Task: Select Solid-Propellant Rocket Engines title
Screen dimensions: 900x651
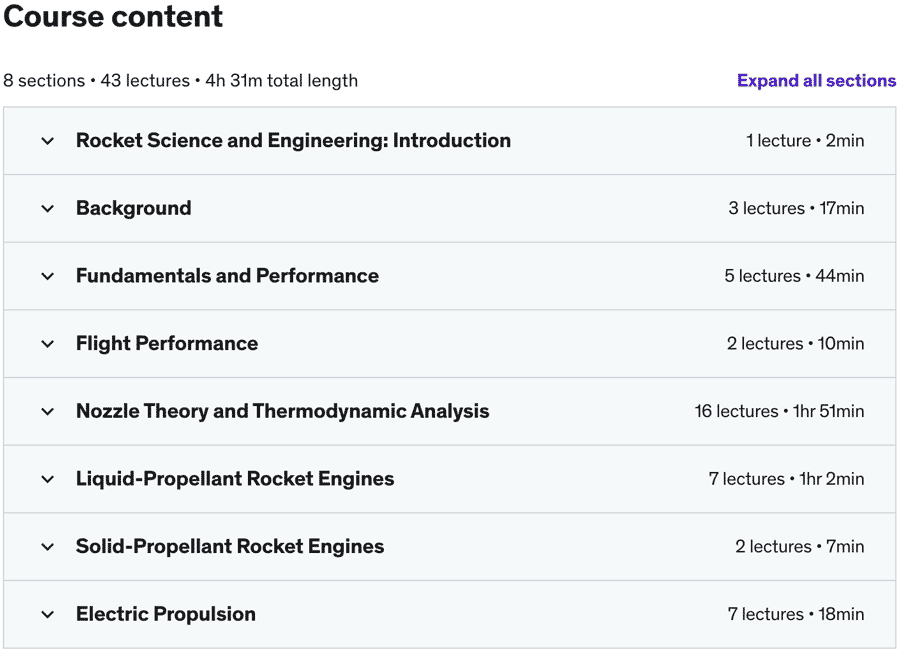Action: point(230,547)
